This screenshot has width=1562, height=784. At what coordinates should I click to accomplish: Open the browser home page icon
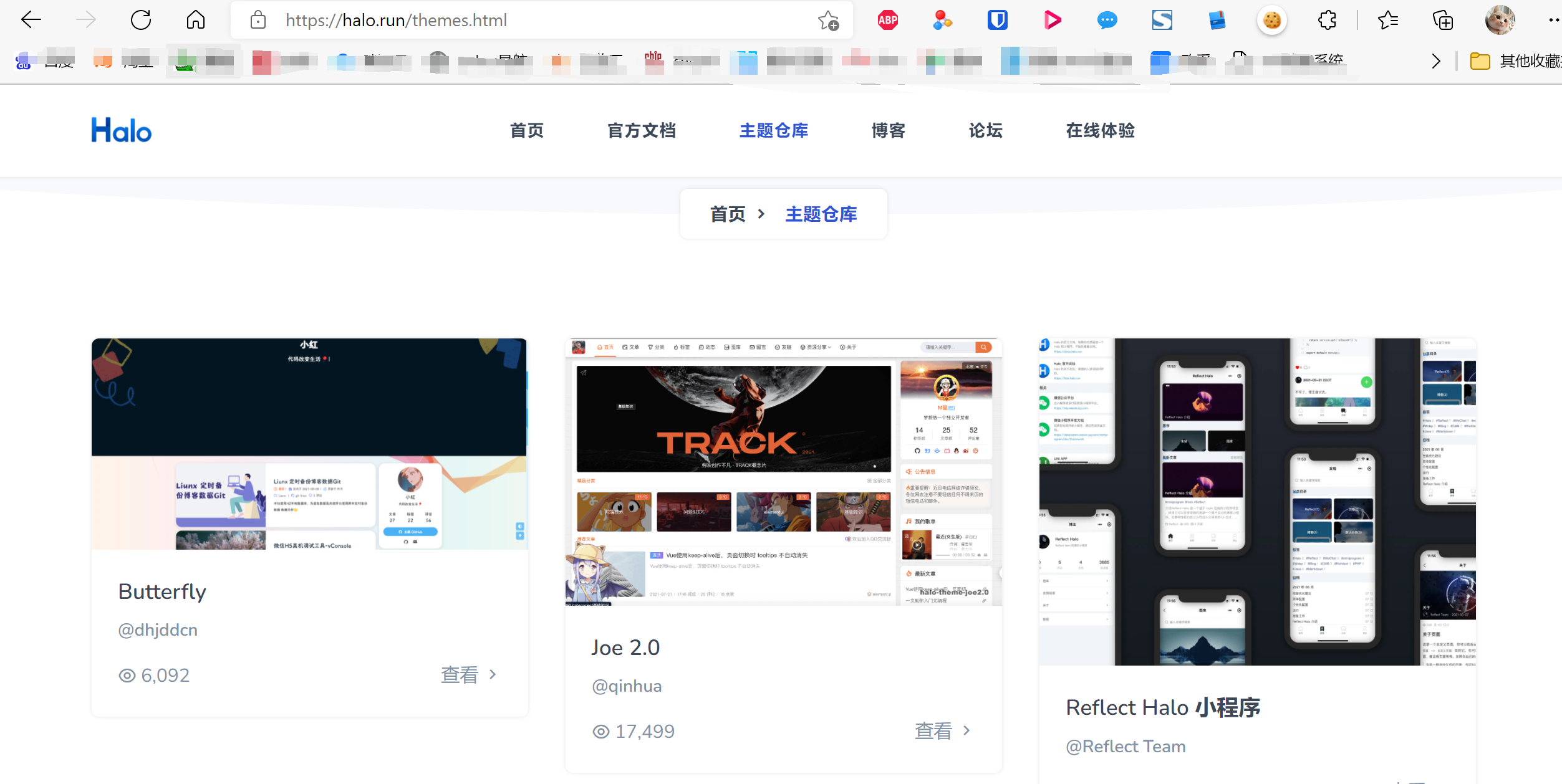click(195, 20)
